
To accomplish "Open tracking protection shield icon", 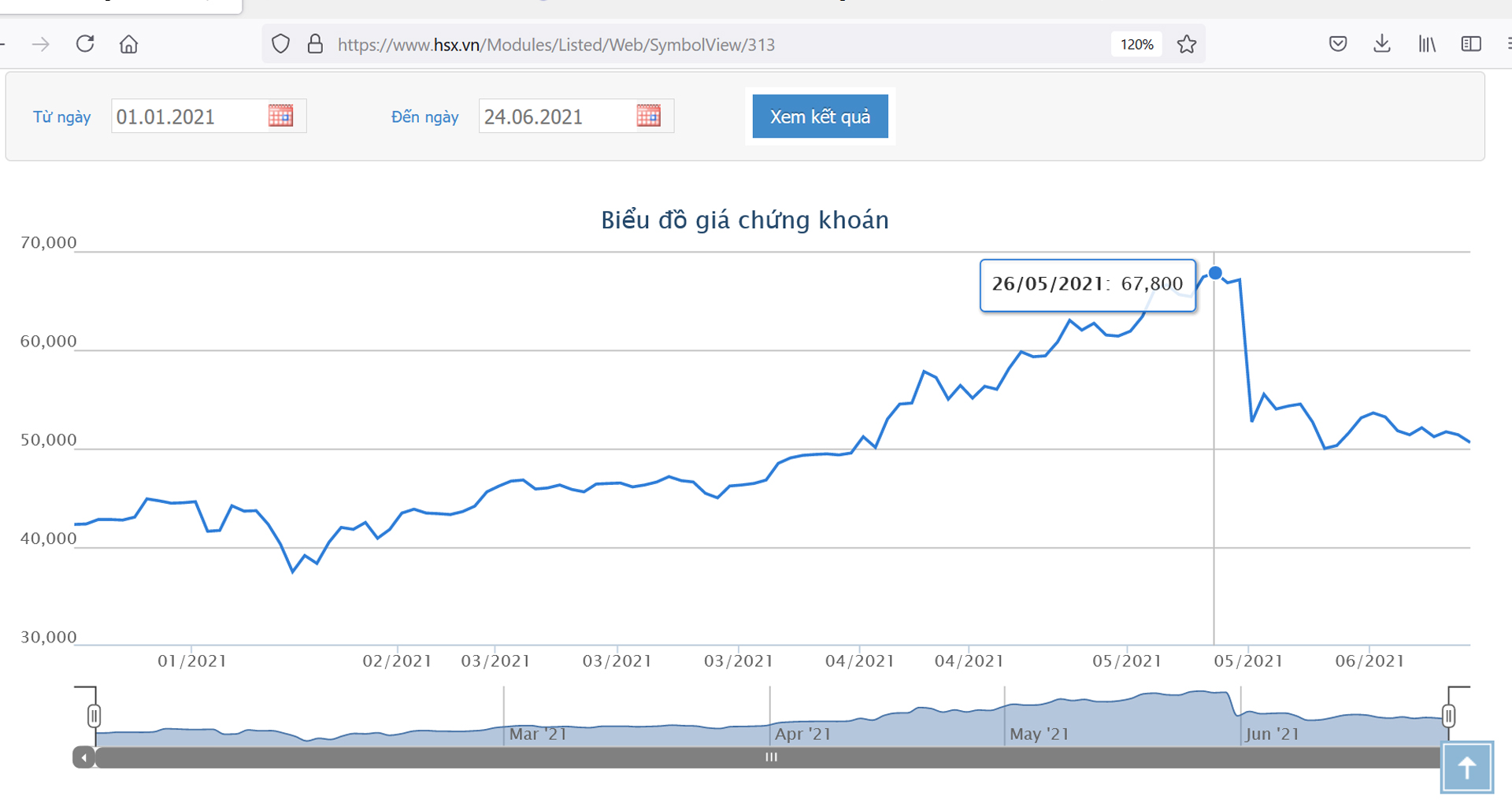I will point(280,44).
